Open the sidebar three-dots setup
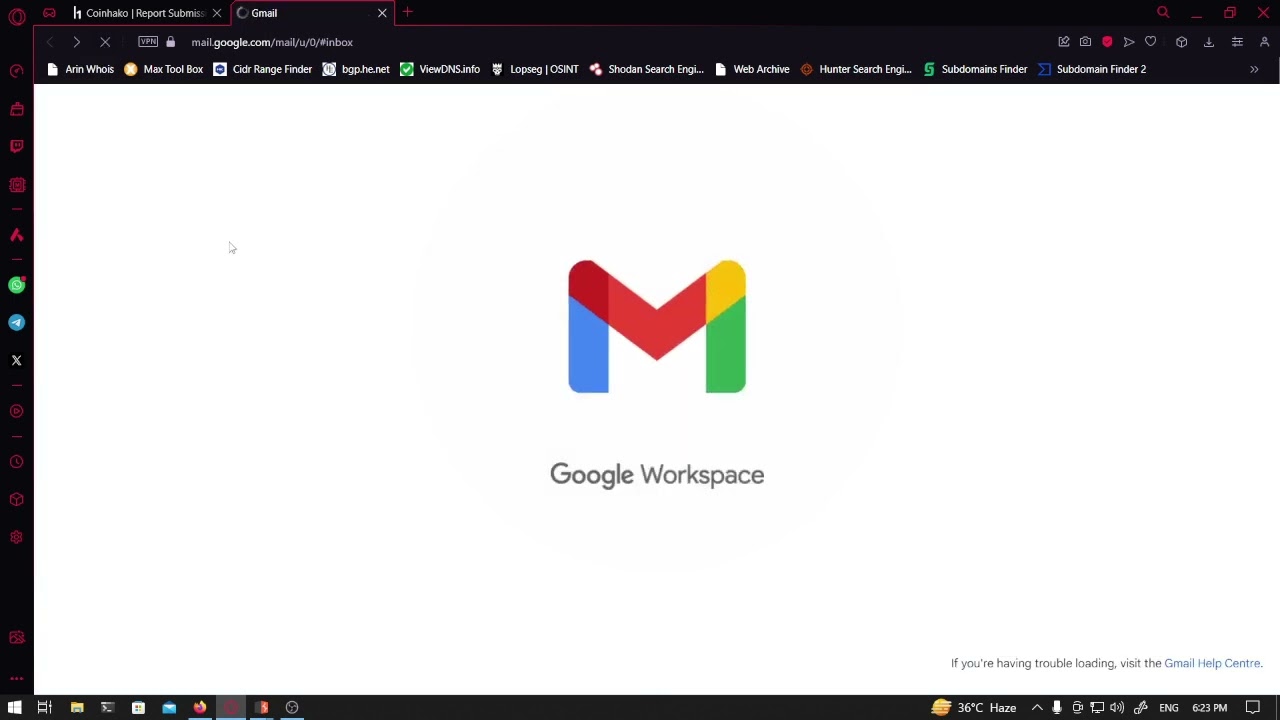The height and width of the screenshot is (720, 1280). click(x=17, y=679)
